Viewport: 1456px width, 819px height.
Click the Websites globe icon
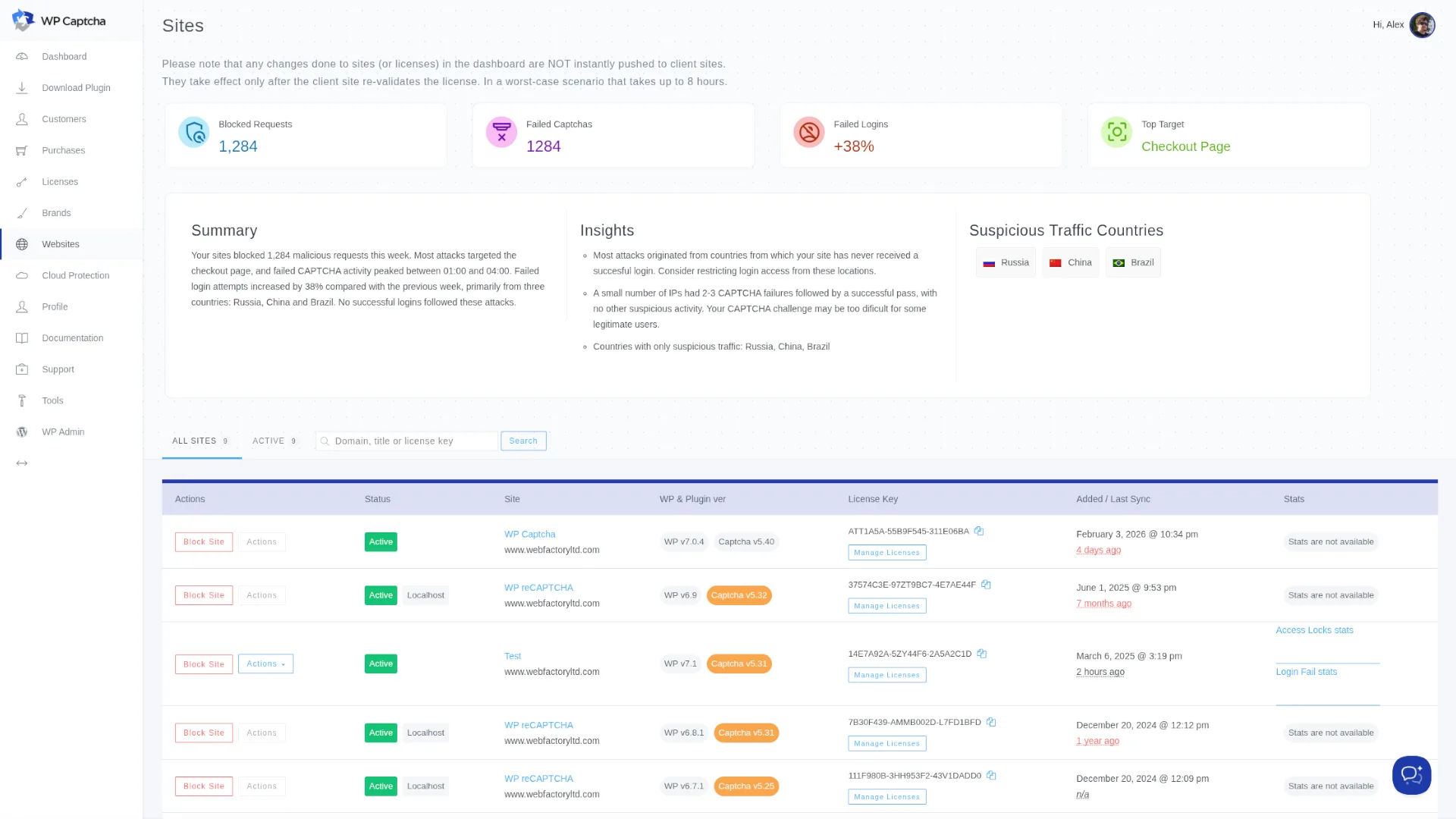click(22, 244)
